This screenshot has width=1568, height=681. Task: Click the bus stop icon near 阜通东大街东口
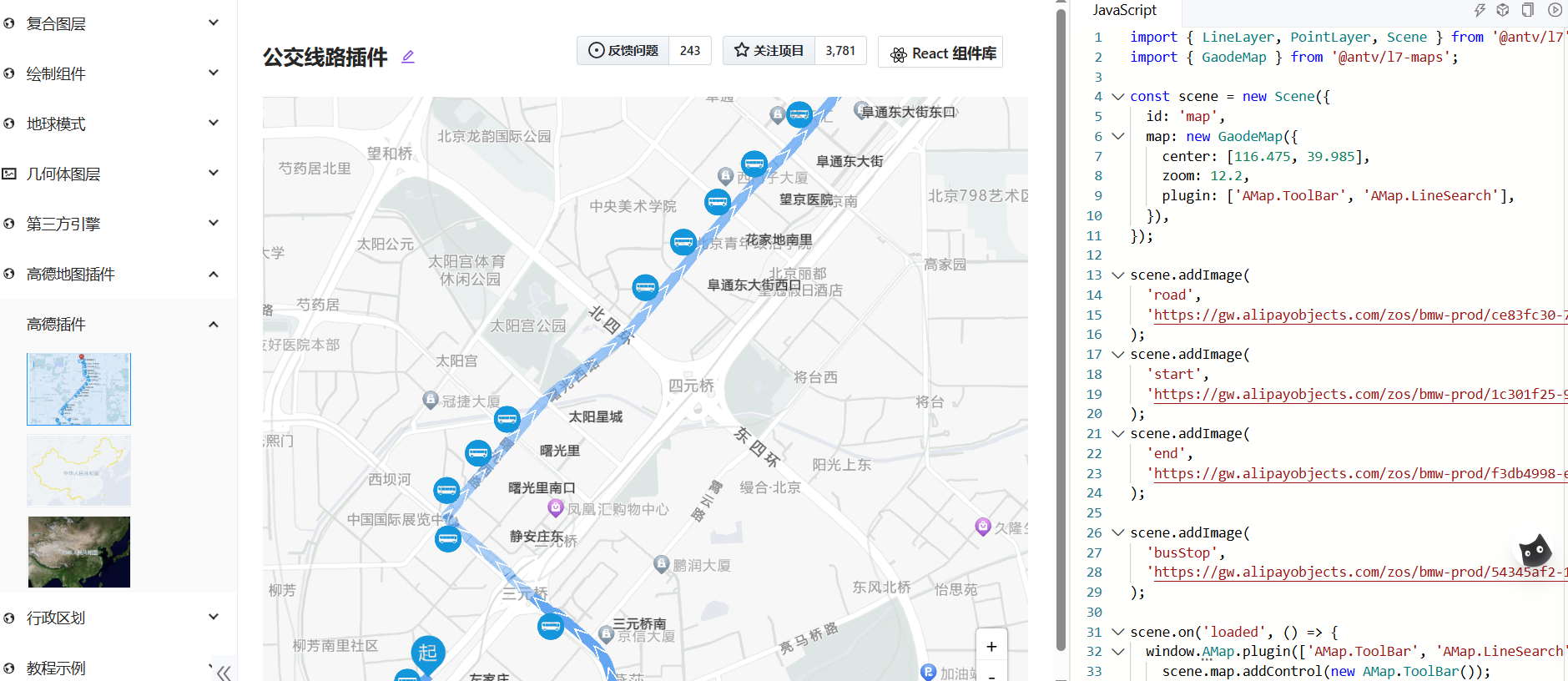click(x=799, y=114)
